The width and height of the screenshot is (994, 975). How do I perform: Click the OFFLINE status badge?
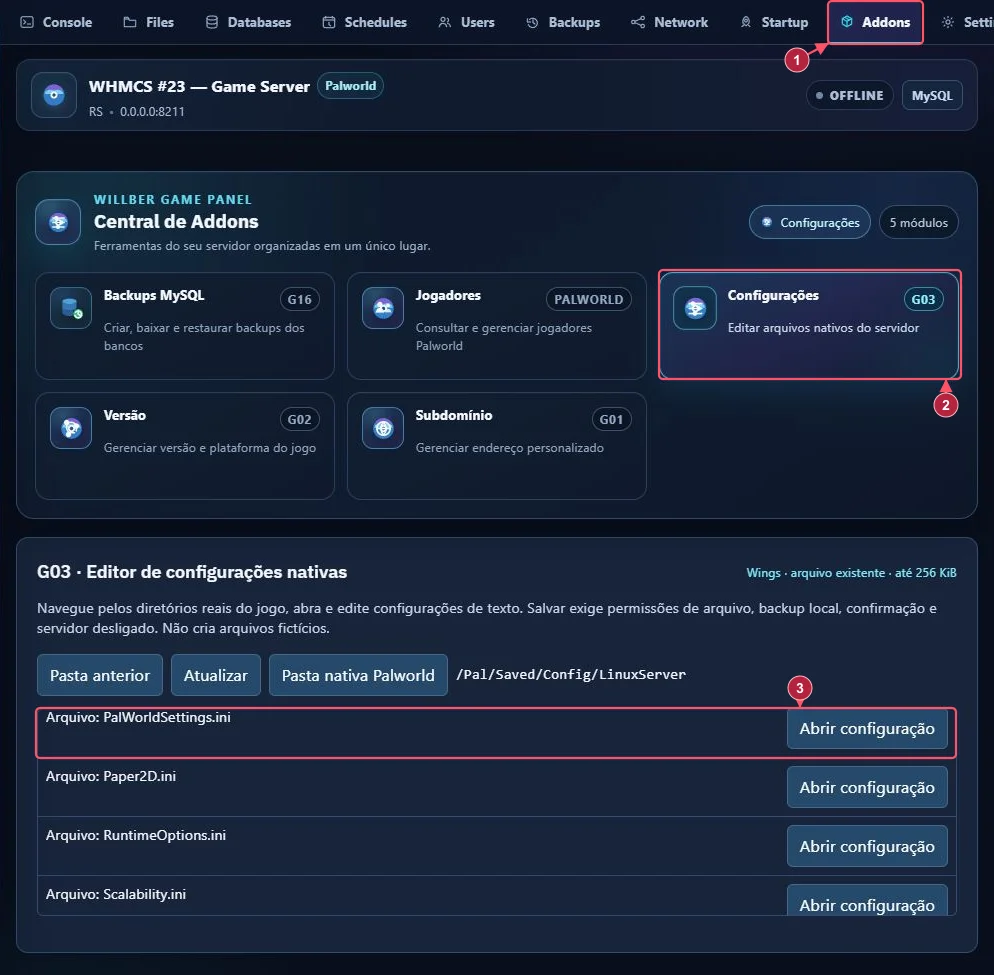click(849, 95)
